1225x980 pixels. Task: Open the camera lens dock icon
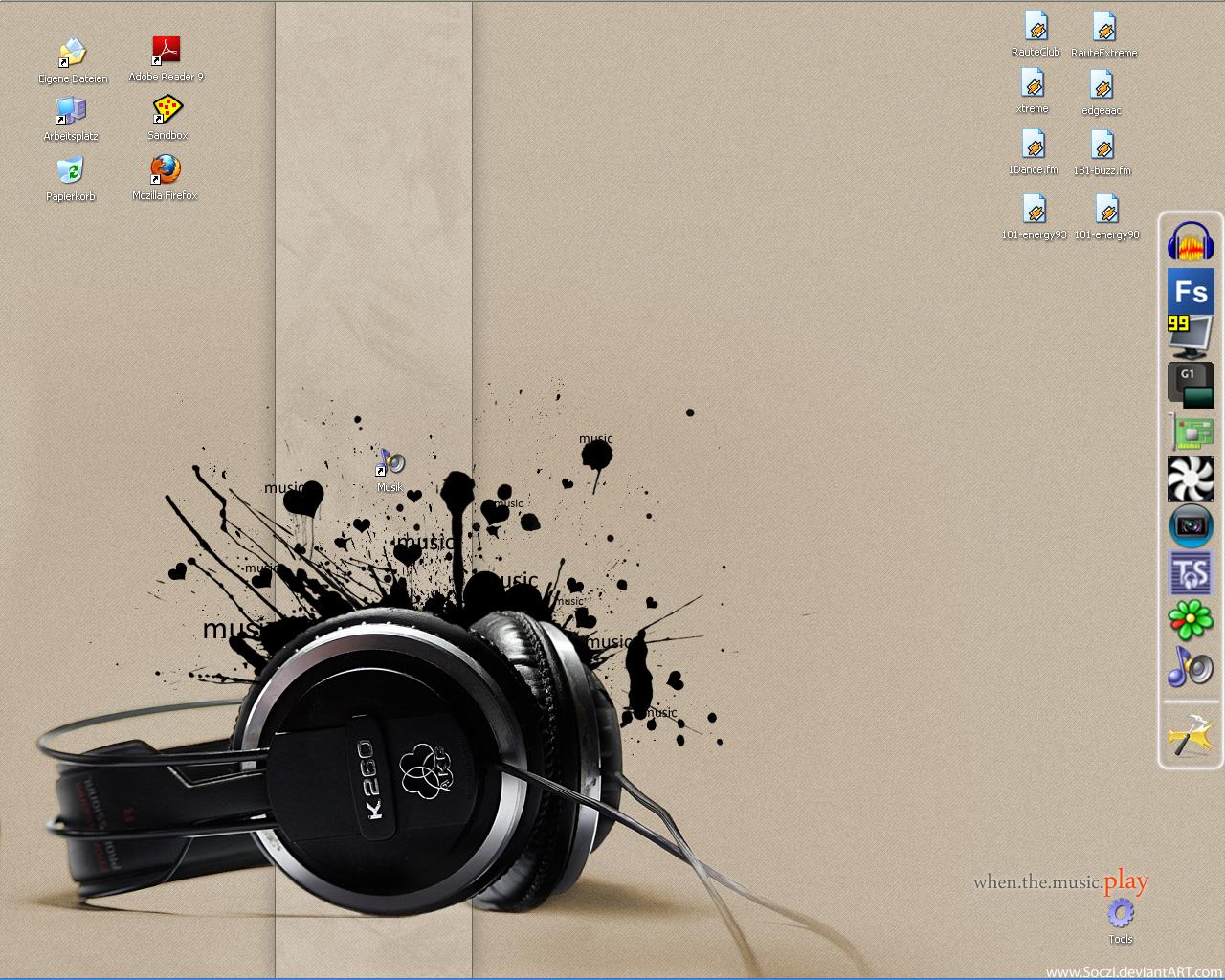(1191, 525)
